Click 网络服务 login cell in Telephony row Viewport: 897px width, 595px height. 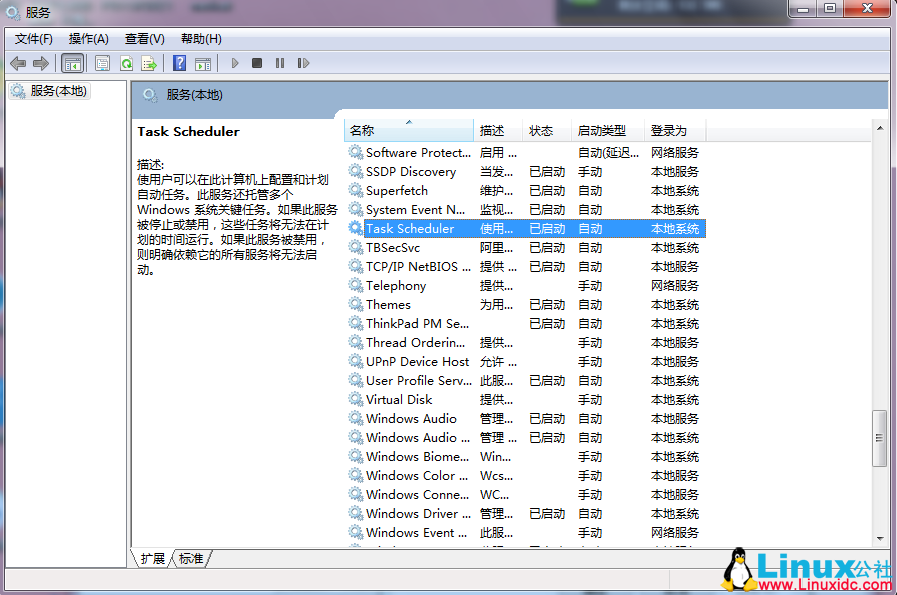[675, 285]
